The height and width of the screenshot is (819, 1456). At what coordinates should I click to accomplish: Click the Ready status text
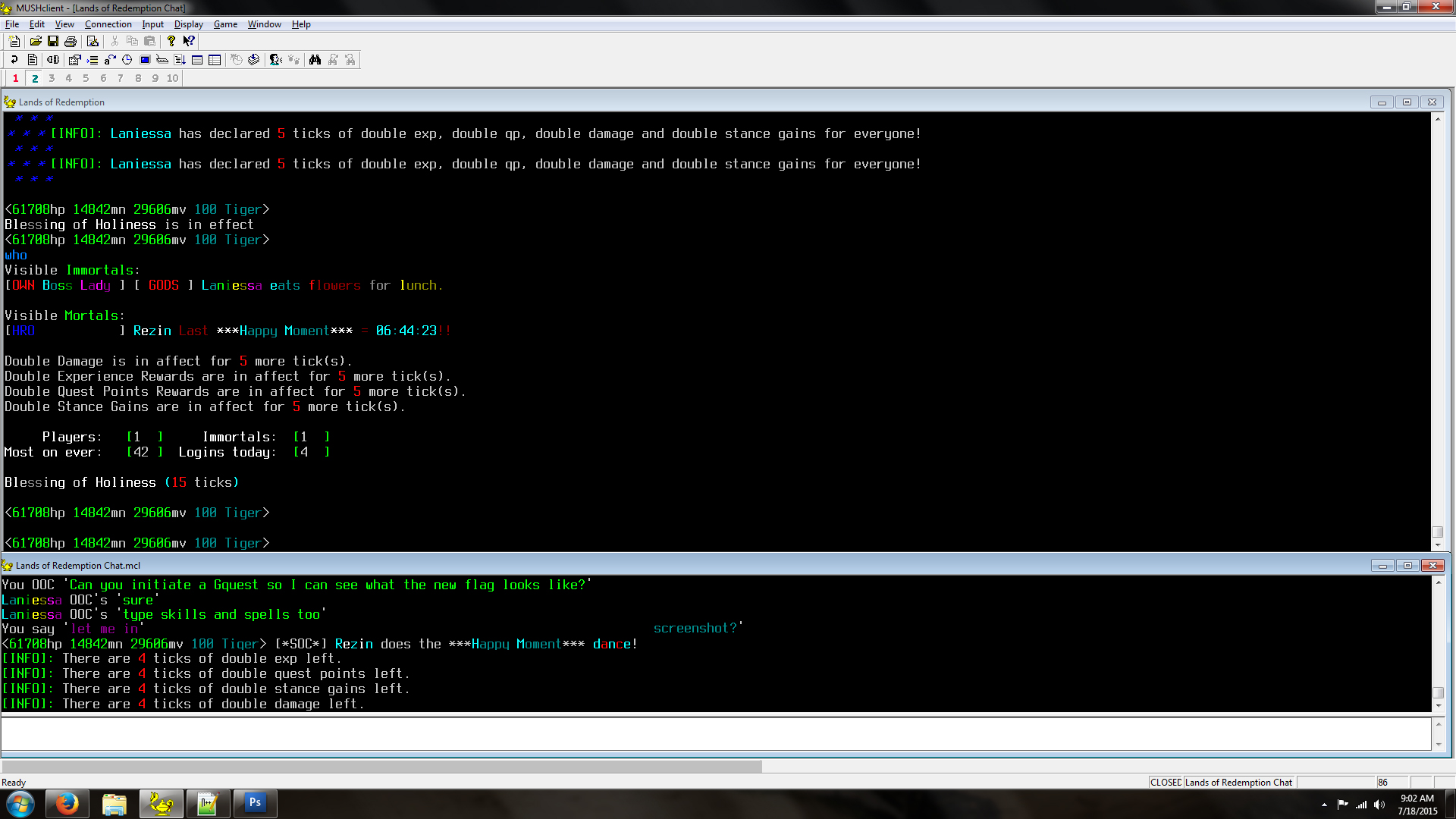(x=14, y=783)
